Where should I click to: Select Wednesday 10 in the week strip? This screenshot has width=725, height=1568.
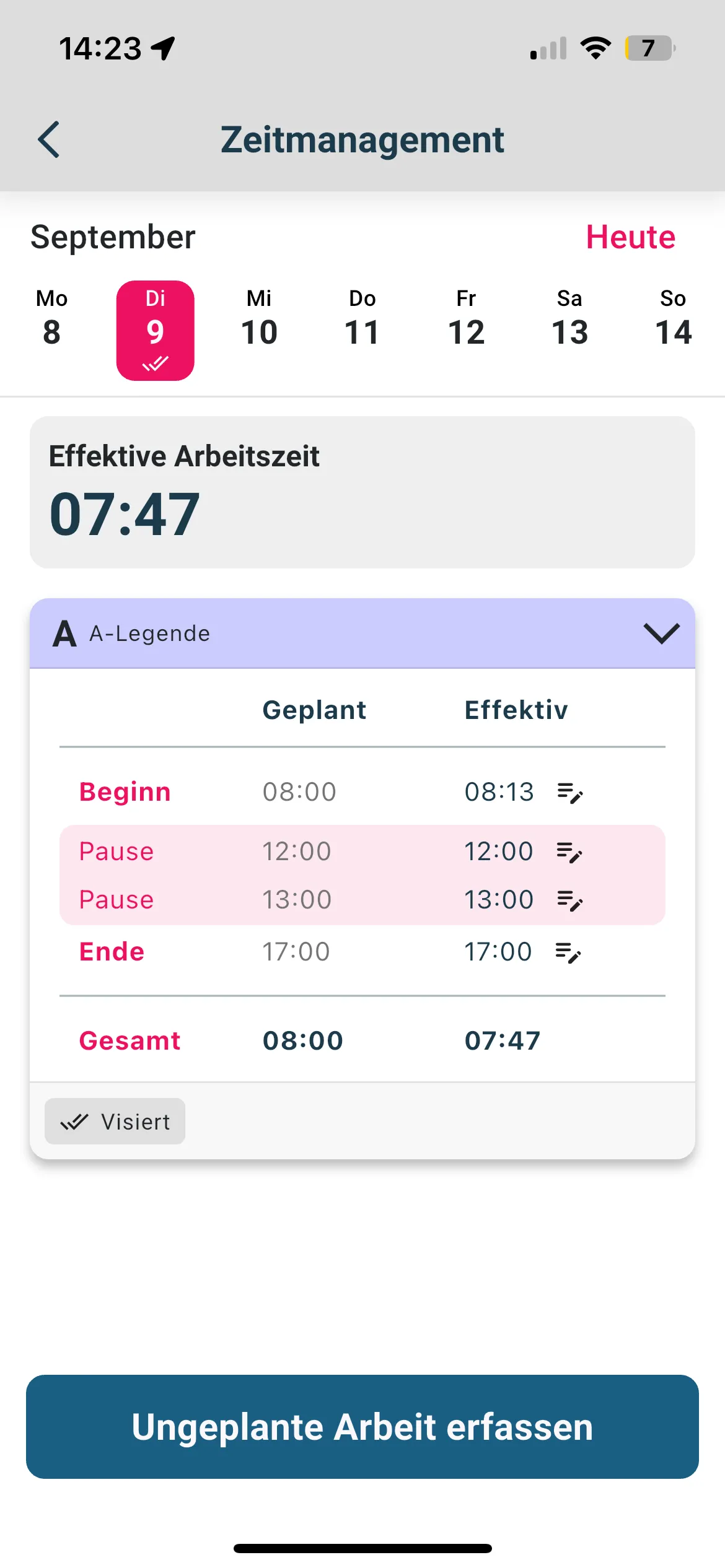pyautogui.click(x=259, y=318)
